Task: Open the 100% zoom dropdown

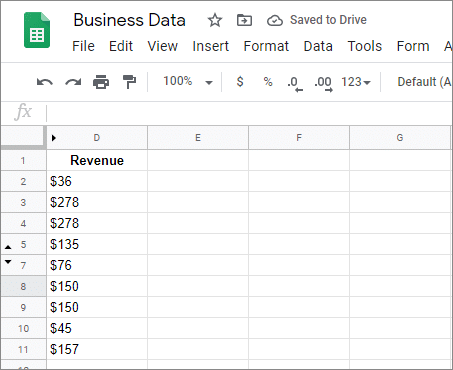Action: pos(188,82)
